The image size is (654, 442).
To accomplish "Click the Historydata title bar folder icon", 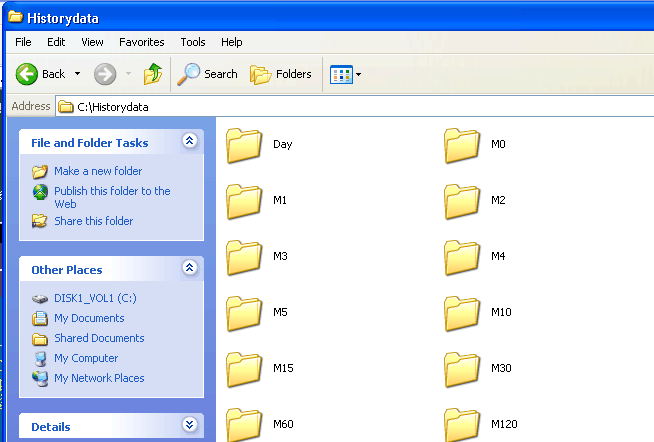I will coord(15,17).
